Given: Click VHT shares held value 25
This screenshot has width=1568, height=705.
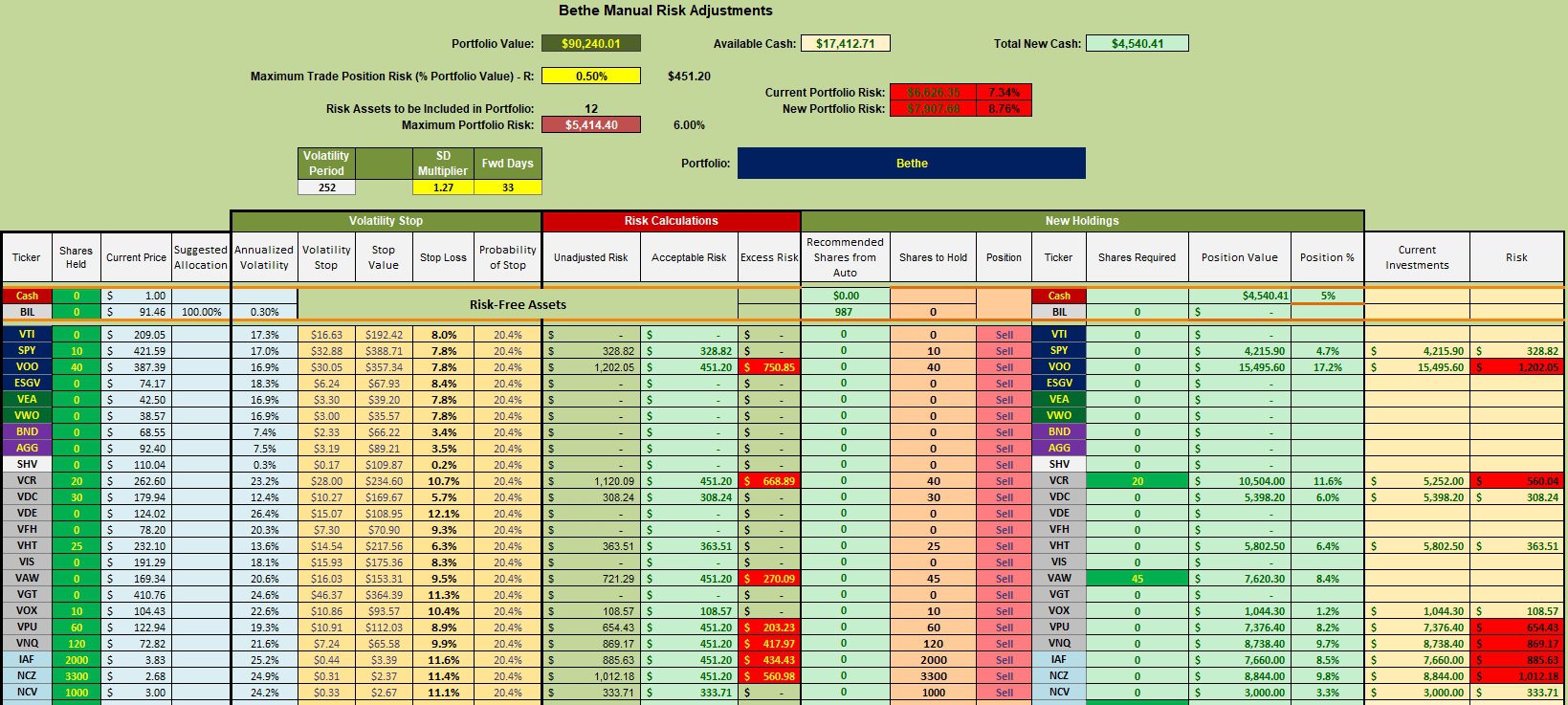Looking at the screenshot, I should click(x=76, y=546).
